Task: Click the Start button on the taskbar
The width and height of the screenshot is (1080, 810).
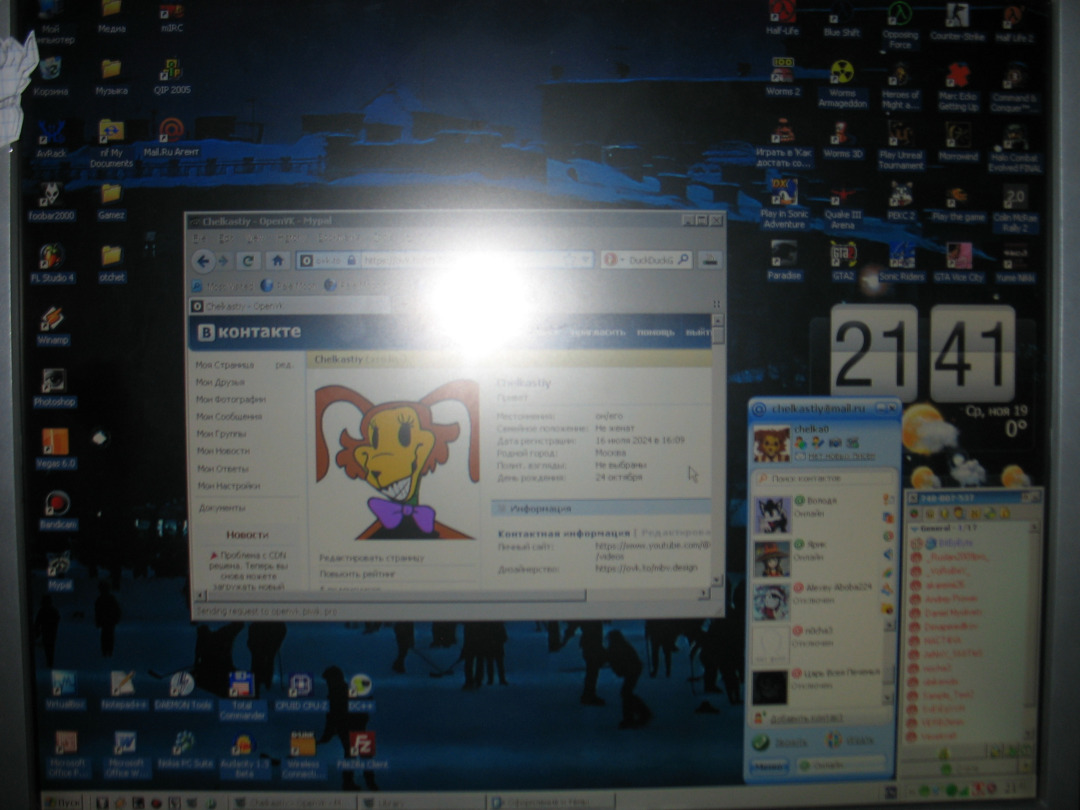Action: 63,802
